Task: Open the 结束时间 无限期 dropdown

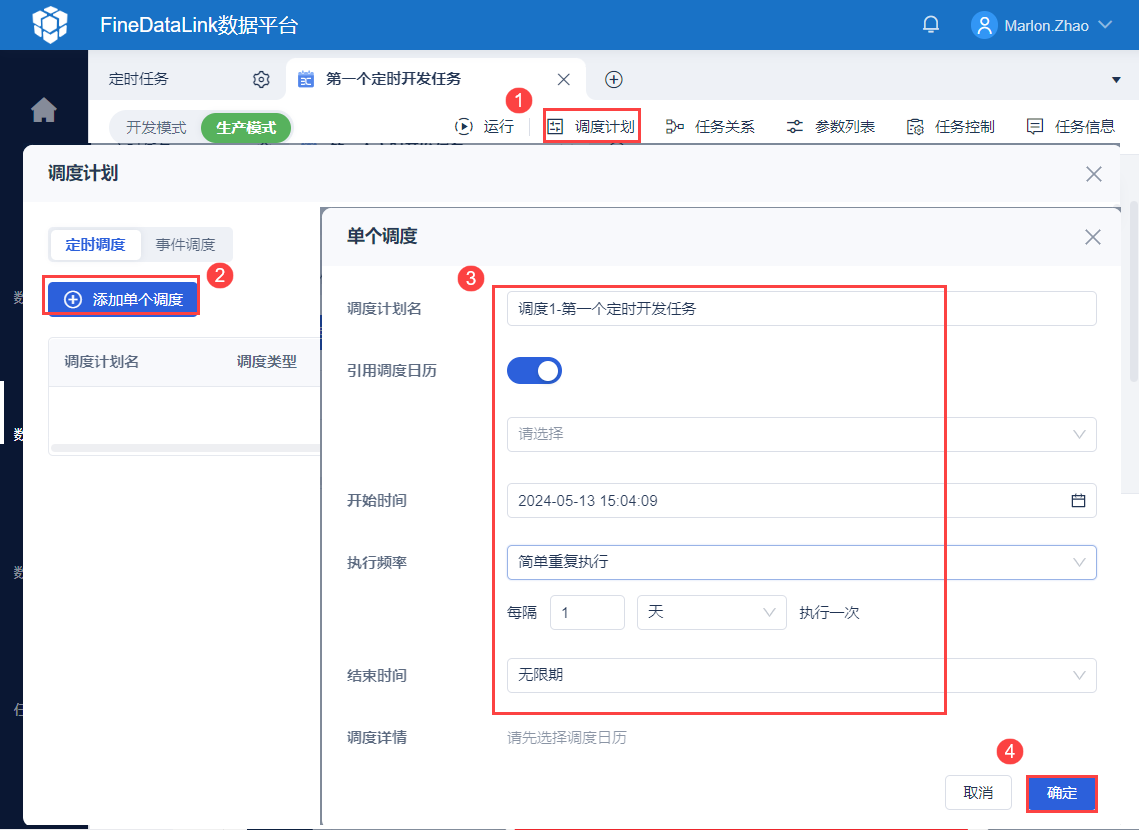Action: (801, 675)
